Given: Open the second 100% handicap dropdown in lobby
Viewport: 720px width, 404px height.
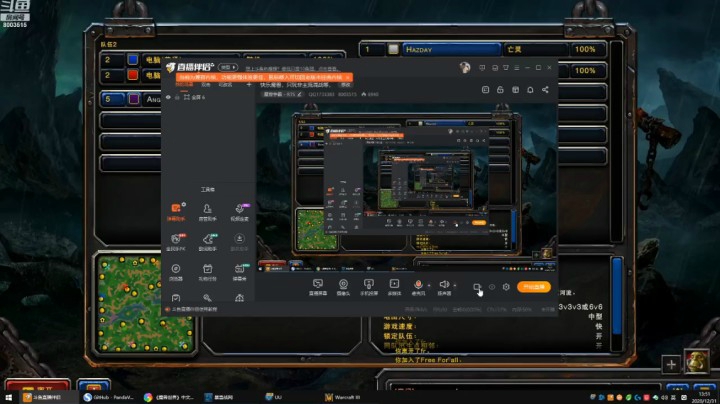Looking at the screenshot, I should (x=588, y=71).
